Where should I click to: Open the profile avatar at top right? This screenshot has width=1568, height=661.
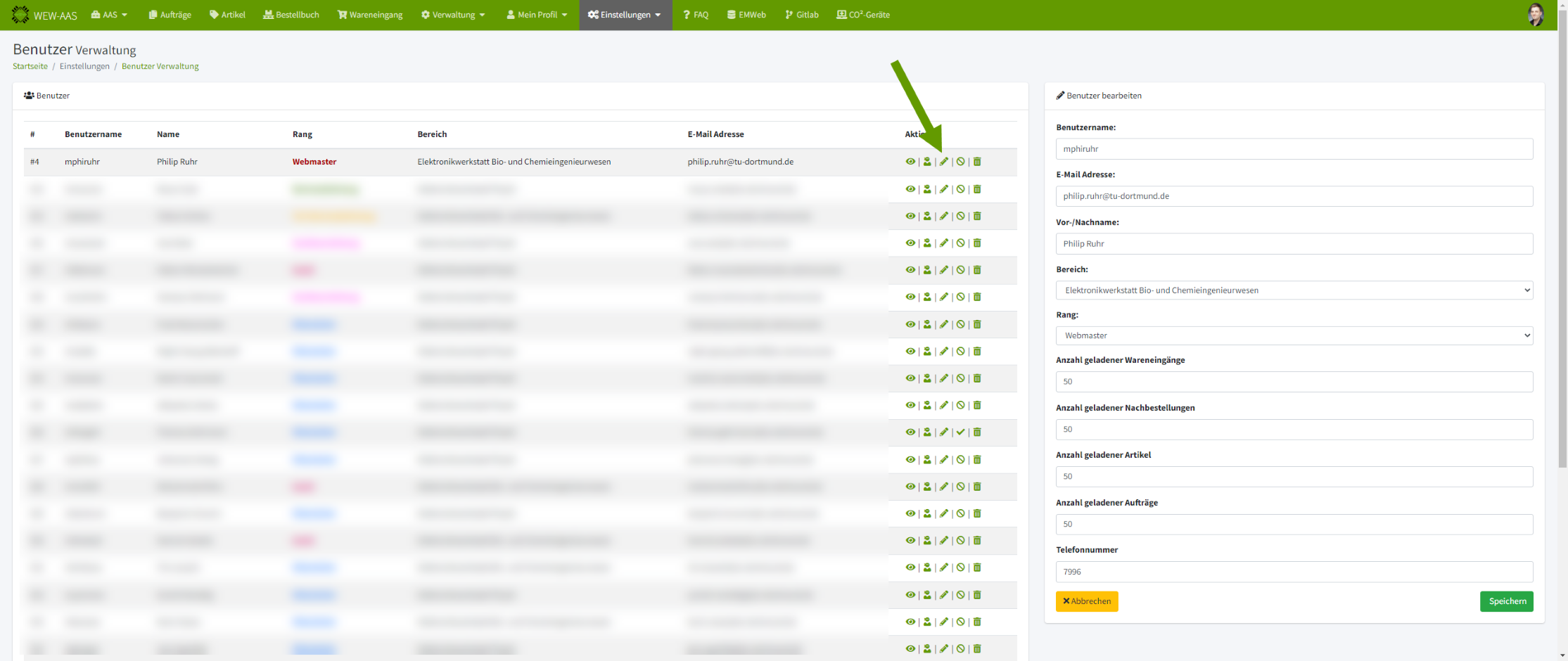[1536, 15]
